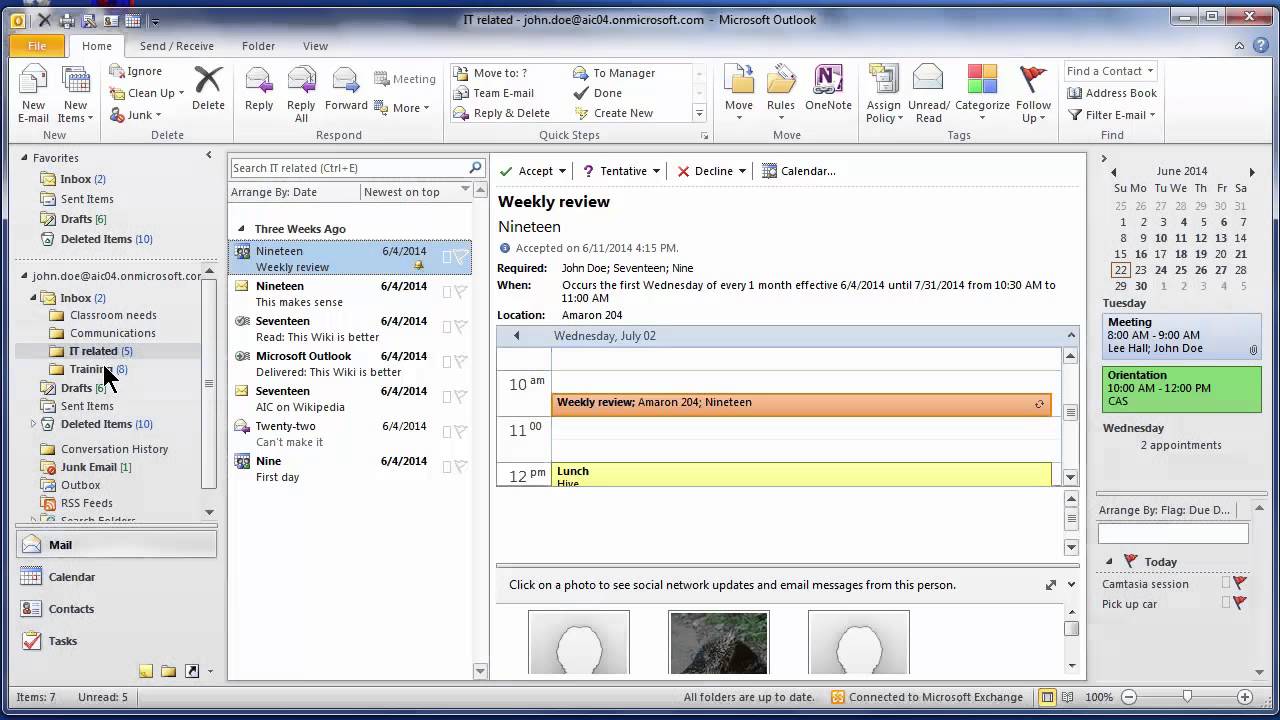Open the New Items menu

tap(75, 95)
